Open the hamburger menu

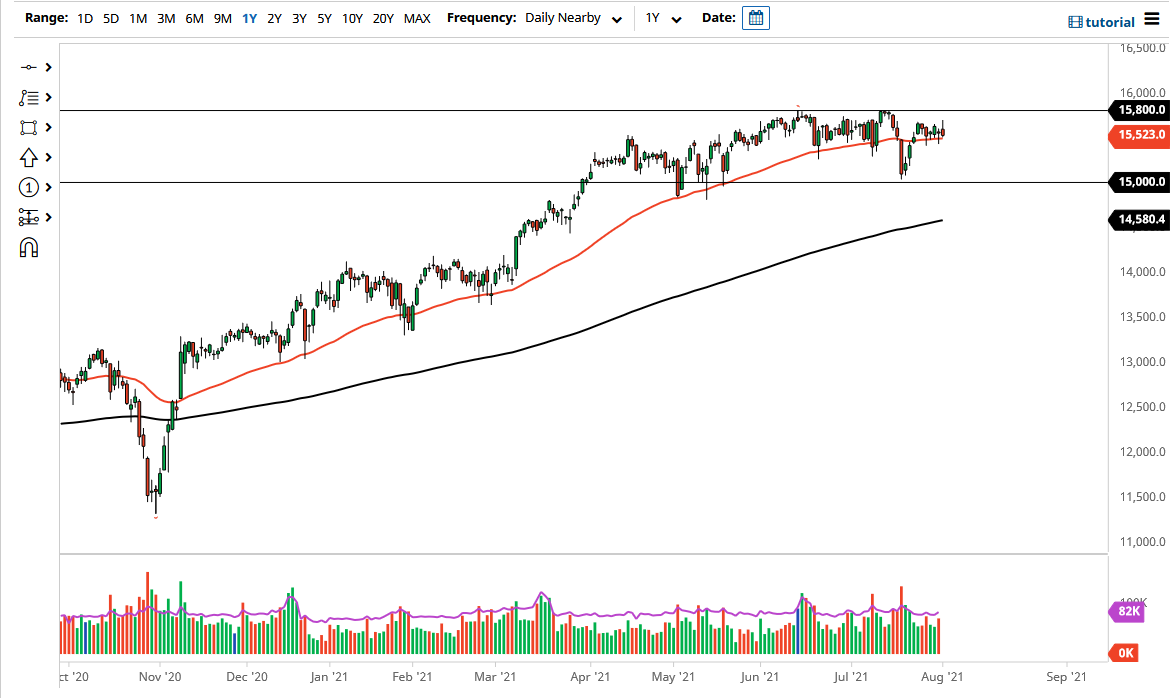coord(1150,20)
